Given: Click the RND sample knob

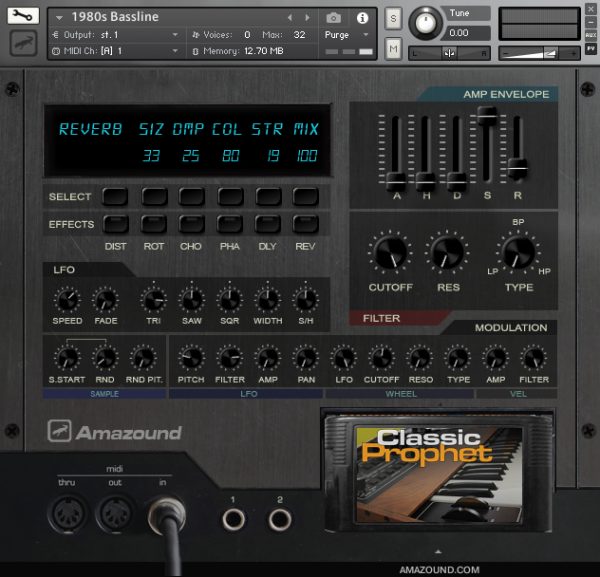Looking at the screenshot, I should point(105,358).
